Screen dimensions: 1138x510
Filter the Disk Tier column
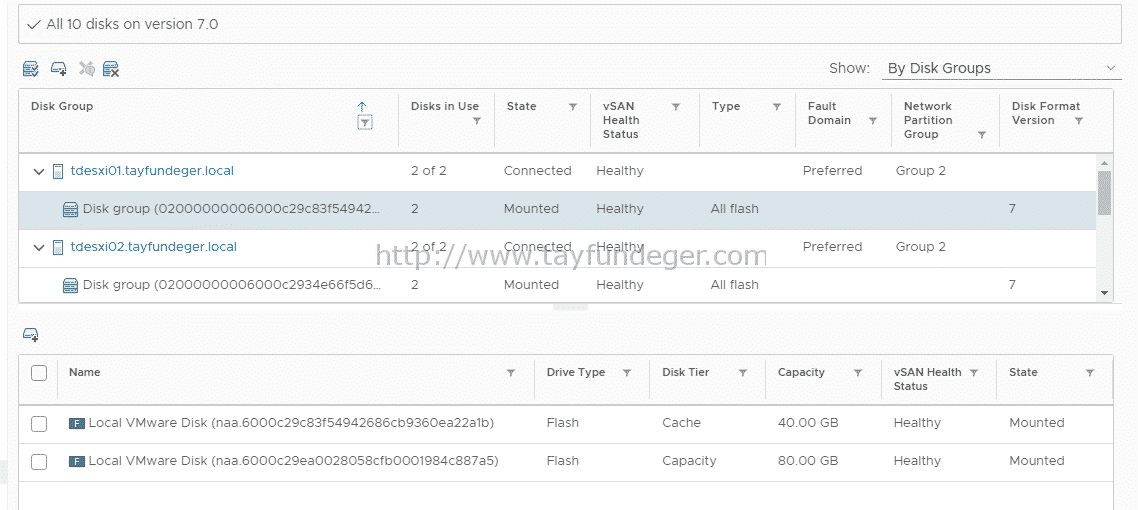tap(743, 373)
